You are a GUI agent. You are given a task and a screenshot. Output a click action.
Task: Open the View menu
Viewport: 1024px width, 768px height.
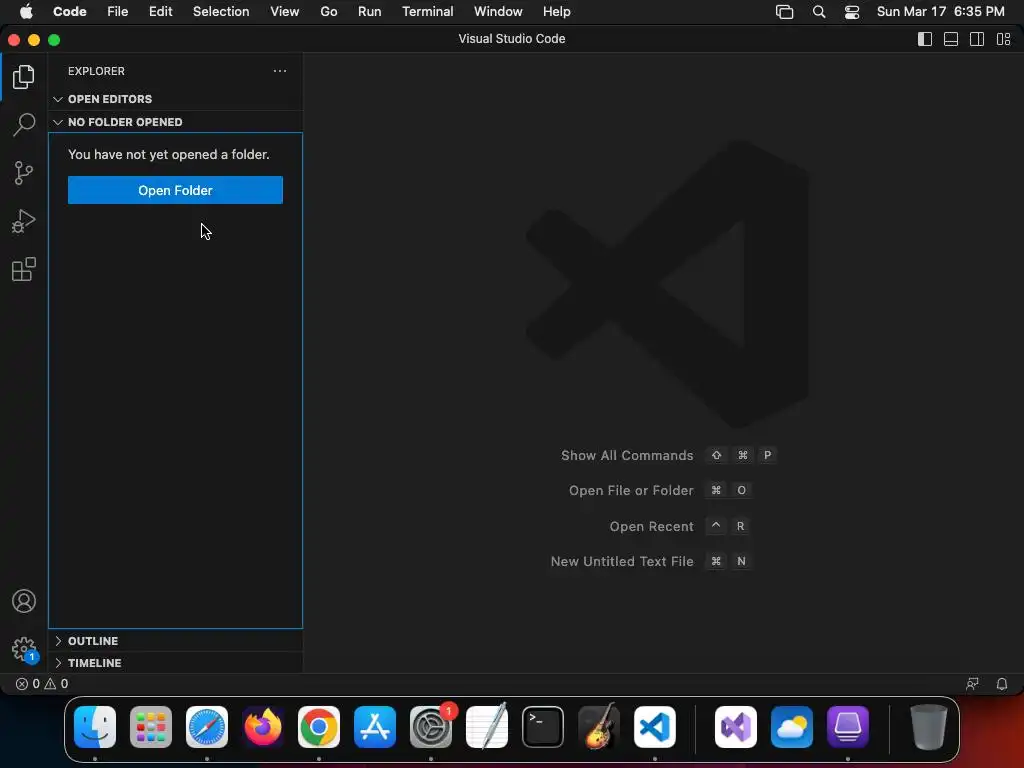(285, 12)
